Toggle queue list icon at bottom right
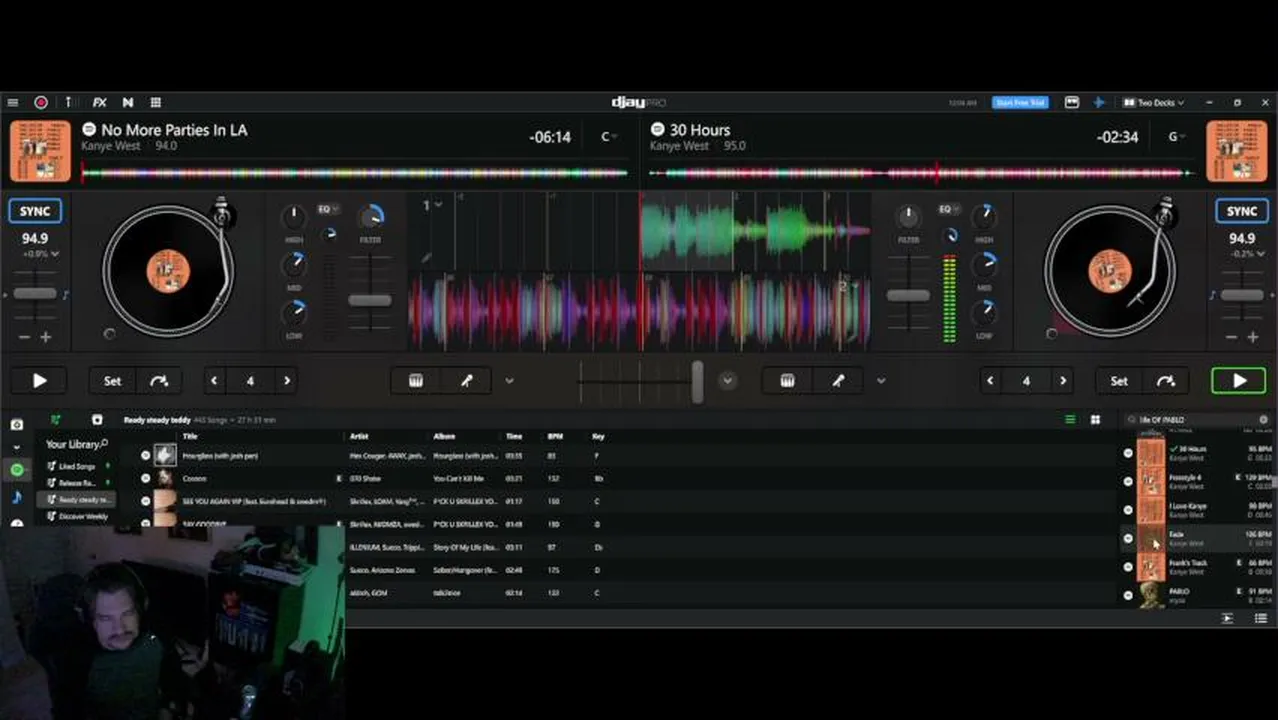Screen dimensions: 1278x720 (1261, 619)
